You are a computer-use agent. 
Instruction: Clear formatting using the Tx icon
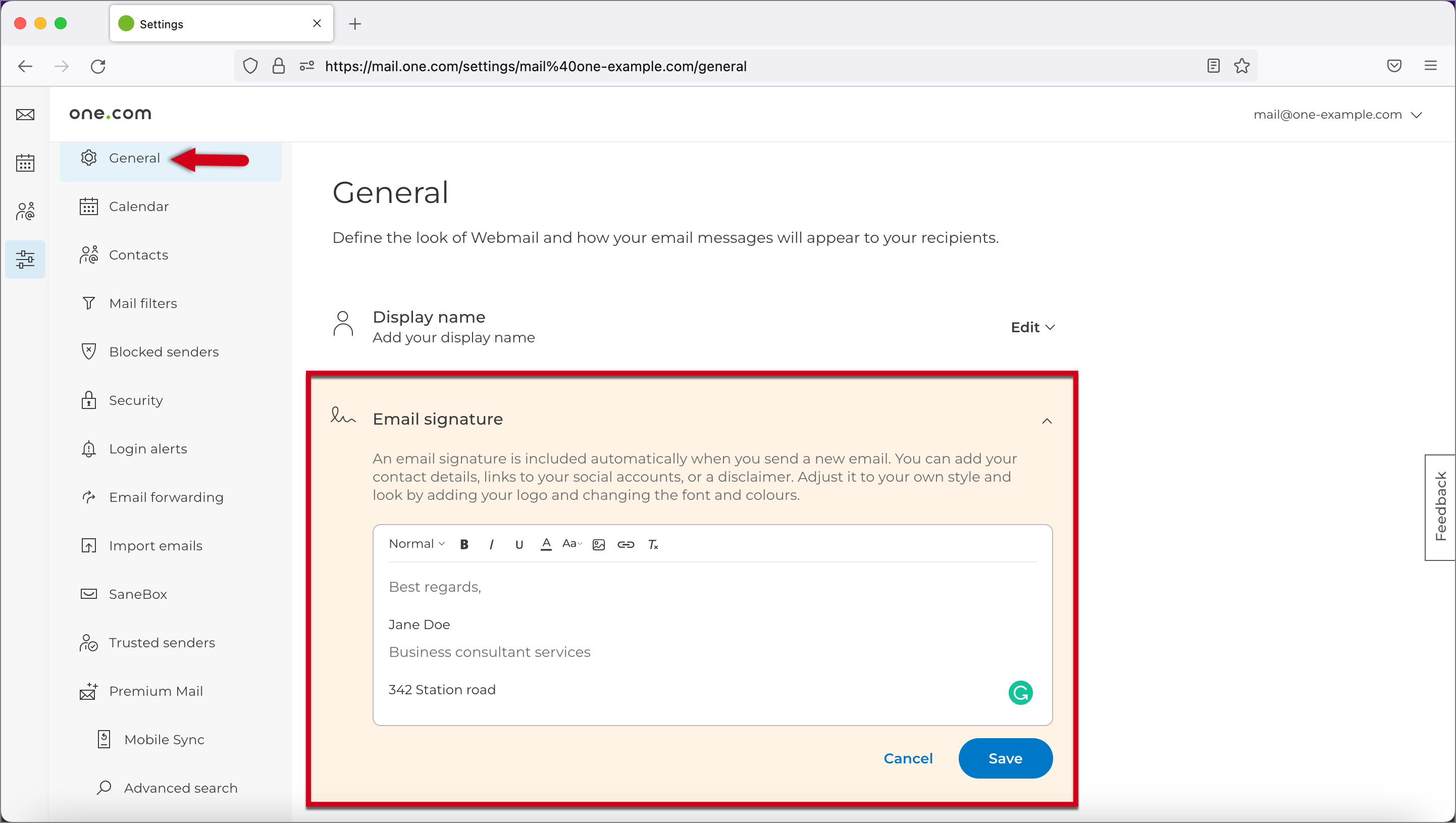point(653,544)
